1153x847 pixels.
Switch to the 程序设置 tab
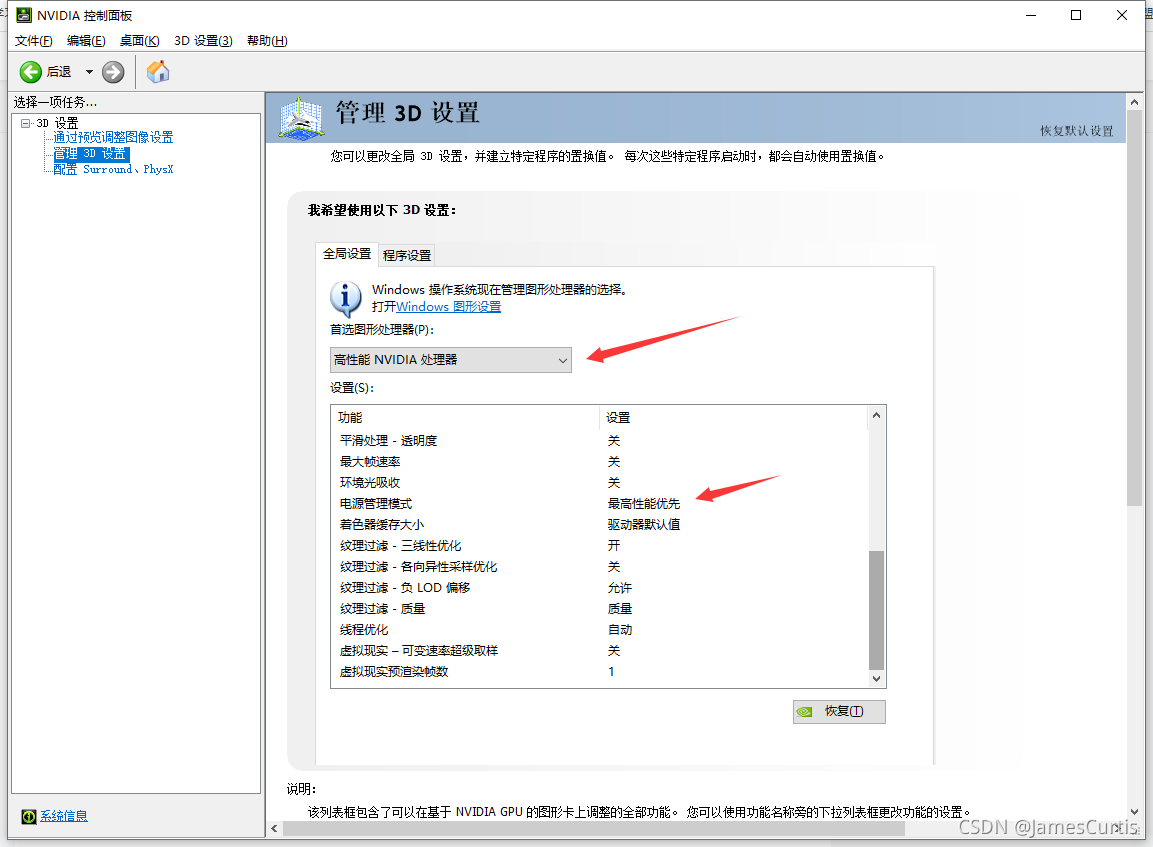[407, 255]
